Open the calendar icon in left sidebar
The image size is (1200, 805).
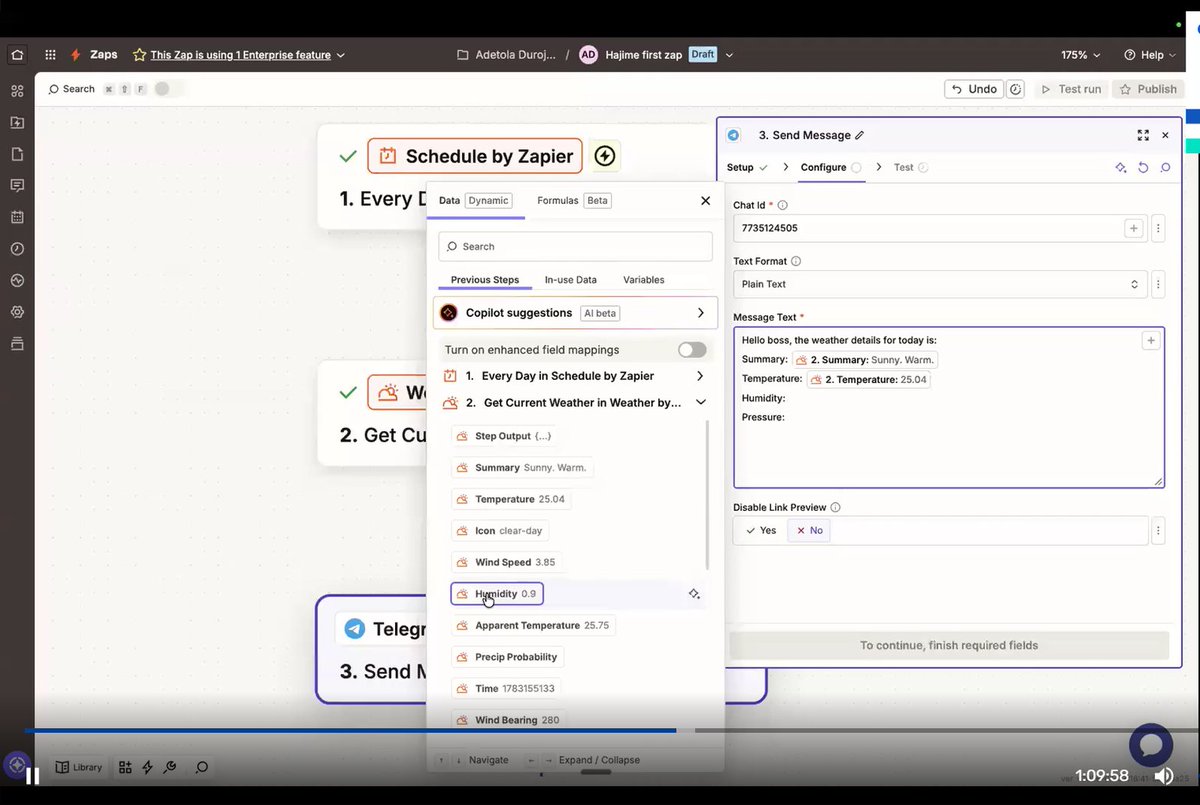point(17,217)
